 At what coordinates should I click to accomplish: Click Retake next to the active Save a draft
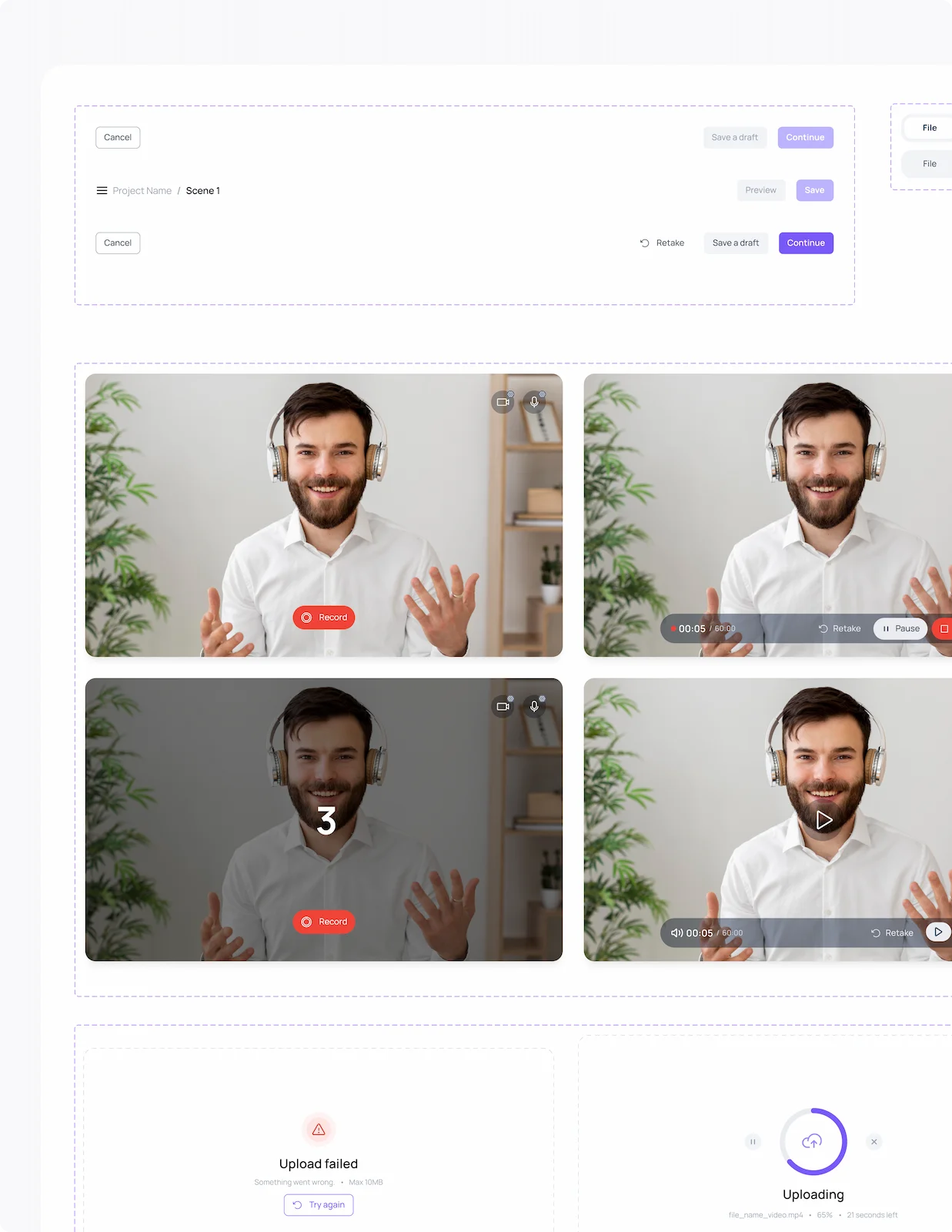[x=662, y=243]
